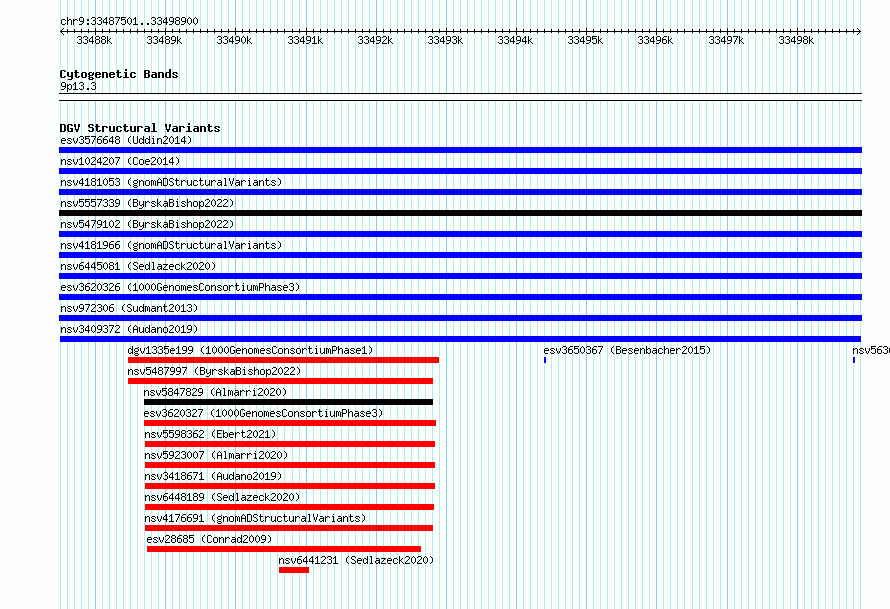
Task: Open the nsv5923007 (Almarri2020) label
Action: pyautogui.click(x=216, y=455)
